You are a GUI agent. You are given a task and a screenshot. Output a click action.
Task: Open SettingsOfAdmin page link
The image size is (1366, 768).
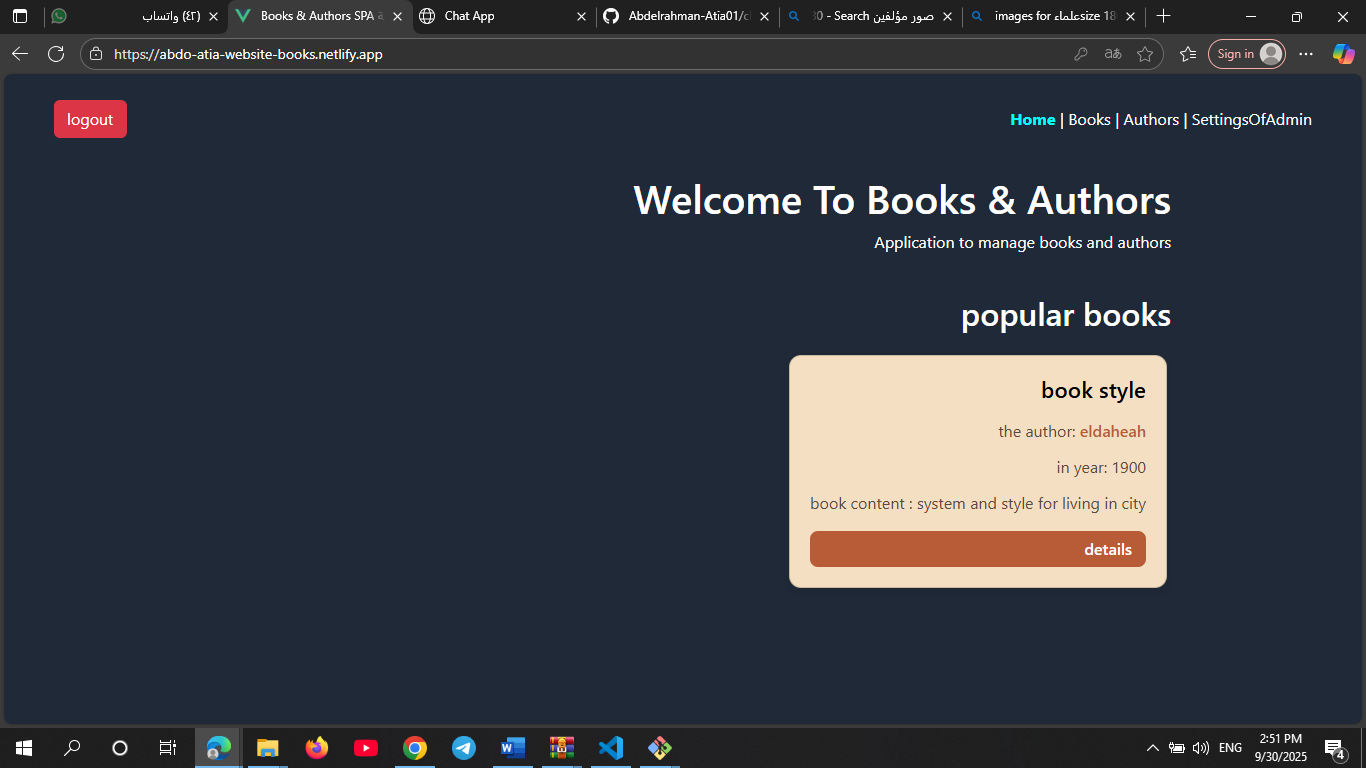(1251, 120)
